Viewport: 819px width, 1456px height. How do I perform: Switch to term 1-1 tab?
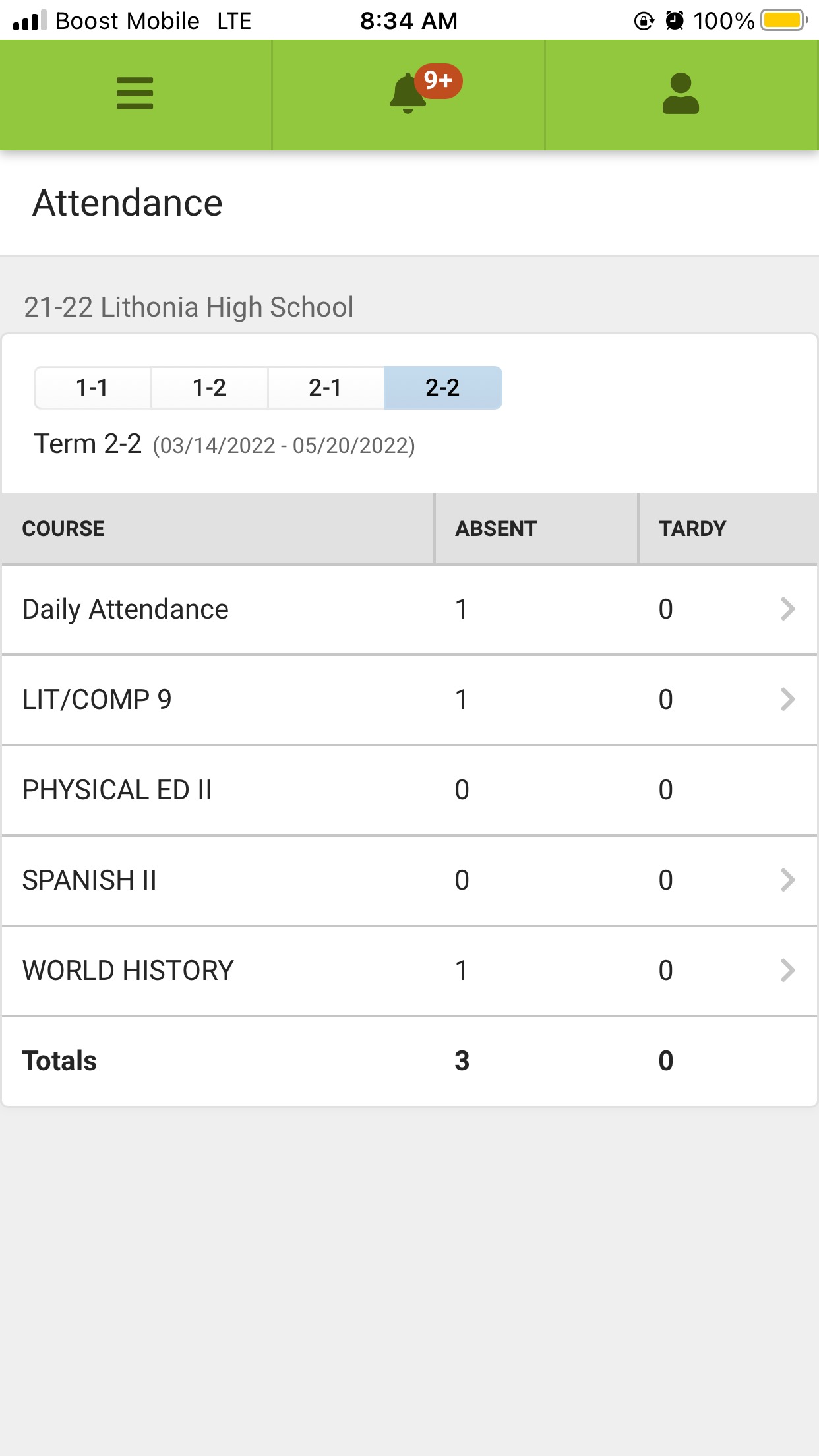(x=92, y=388)
